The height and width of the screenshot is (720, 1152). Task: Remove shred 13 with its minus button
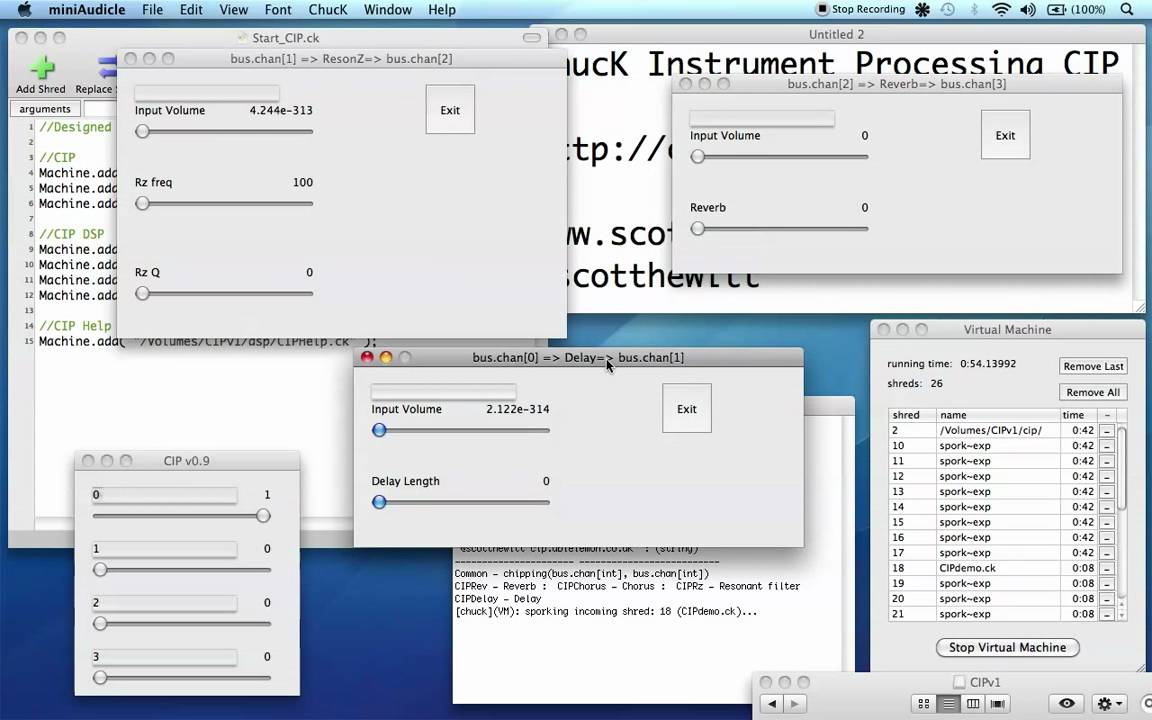click(1106, 492)
